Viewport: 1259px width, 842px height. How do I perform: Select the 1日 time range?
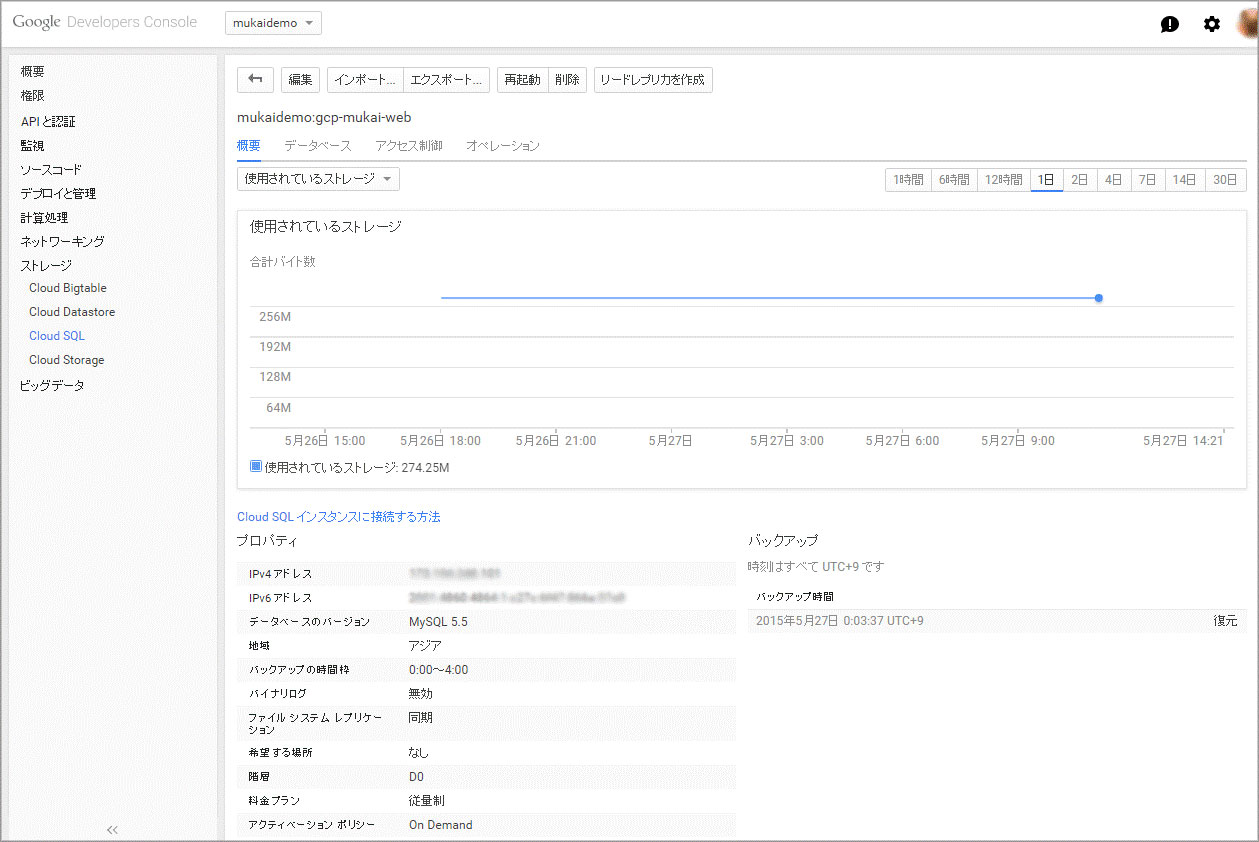pyautogui.click(x=1046, y=180)
